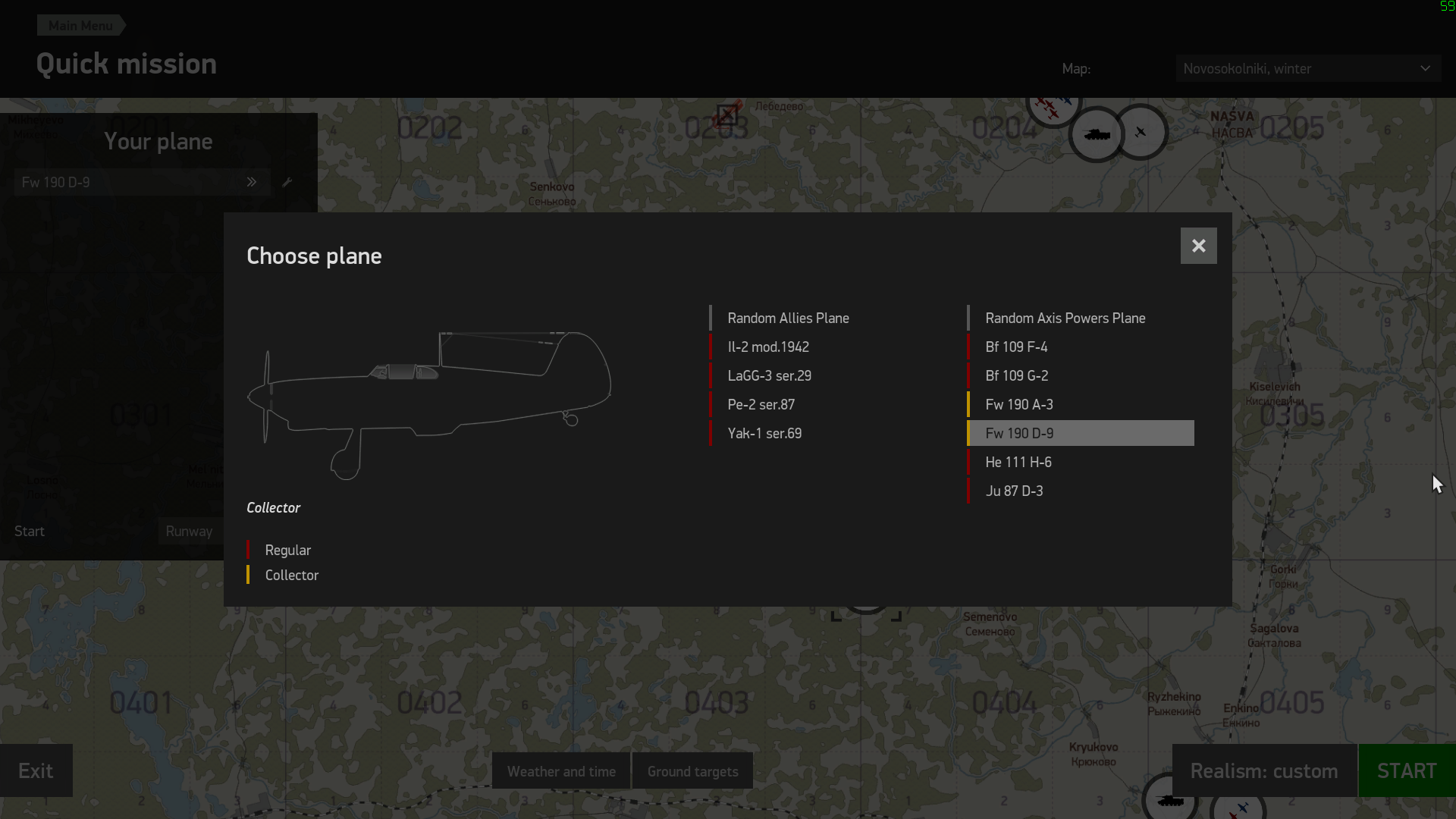
Task: Click the Realism: custom button
Action: point(1263,770)
